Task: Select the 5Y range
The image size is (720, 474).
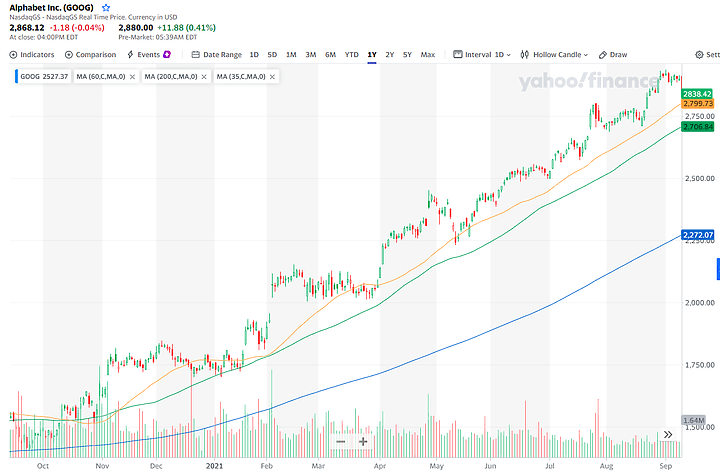Action: pos(407,55)
